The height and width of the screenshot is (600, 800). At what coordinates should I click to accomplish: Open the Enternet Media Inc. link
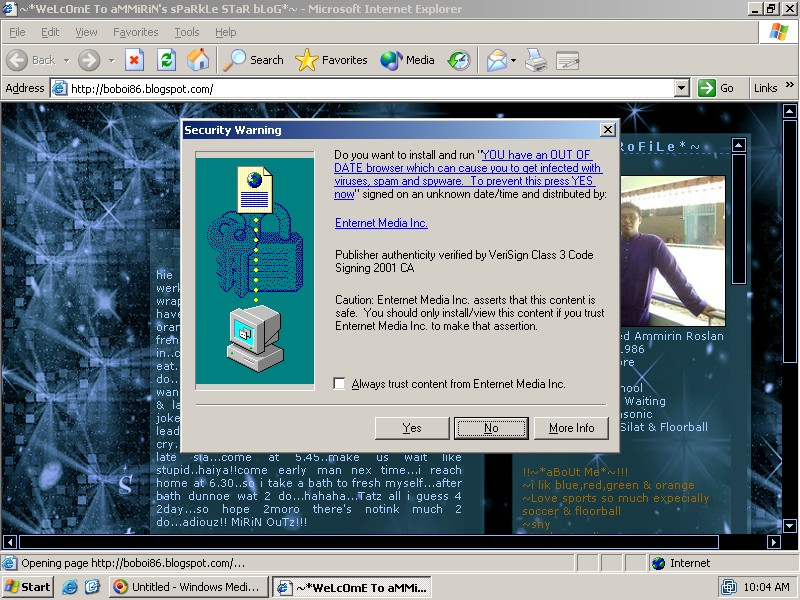click(x=381, y=223)
